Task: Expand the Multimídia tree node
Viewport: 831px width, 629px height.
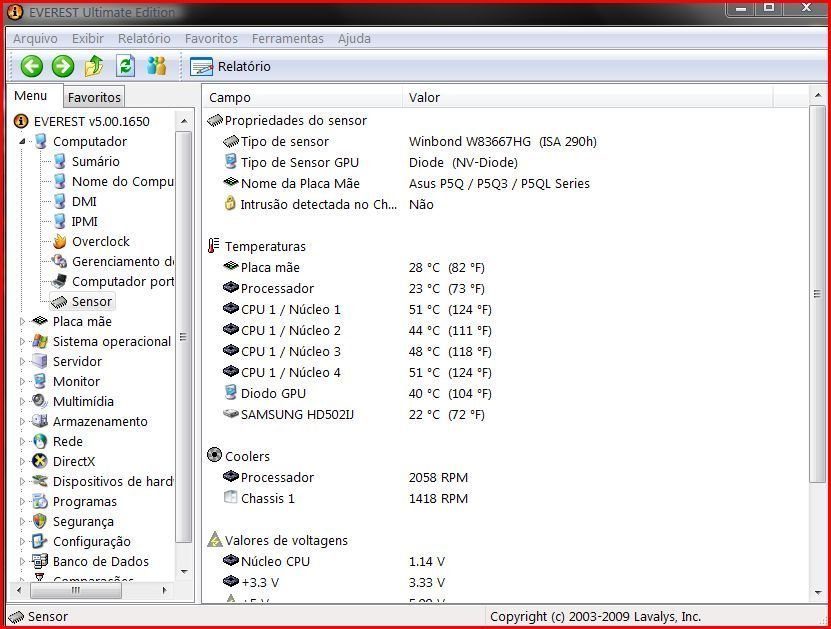Action: pyautogui.click(x=22, y=402)
